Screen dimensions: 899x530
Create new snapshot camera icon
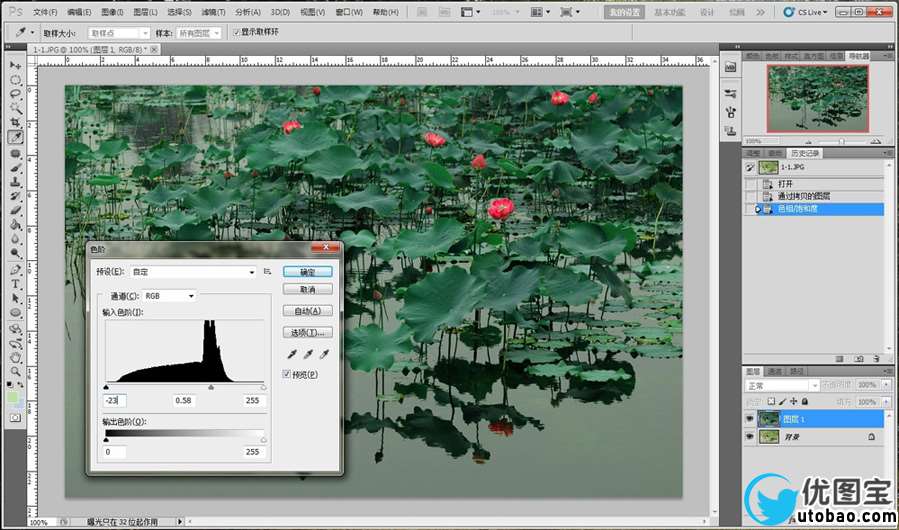coord(858,359)
